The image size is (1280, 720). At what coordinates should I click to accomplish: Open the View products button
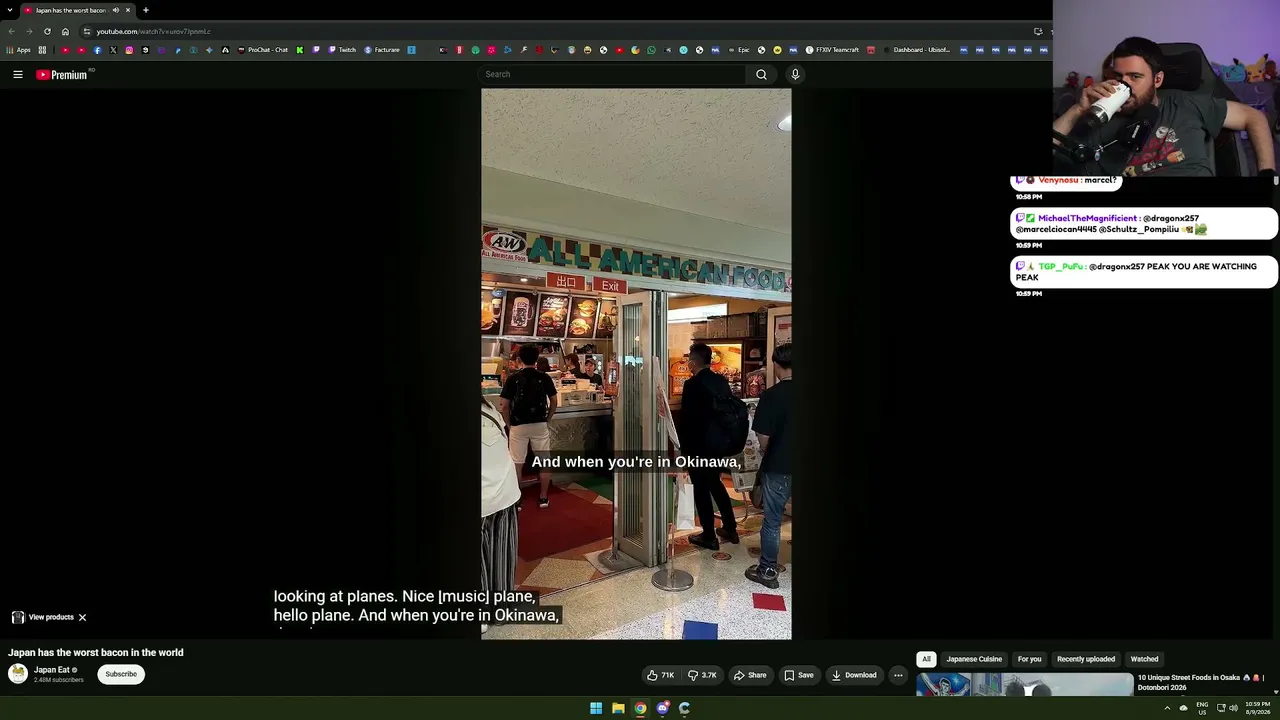[43, 617]
